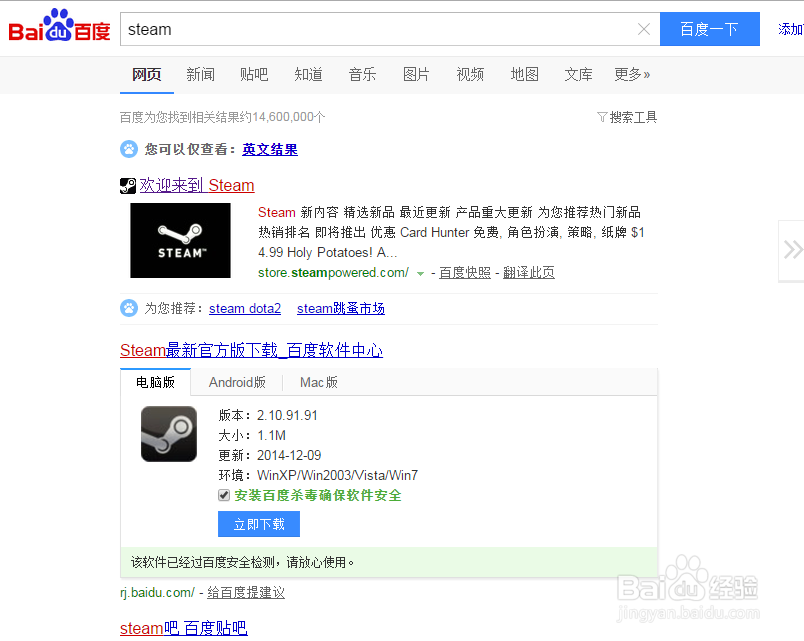This screenshot has height=641, width=804.
Task: Focus the search field containing steam
Action: 377,29
